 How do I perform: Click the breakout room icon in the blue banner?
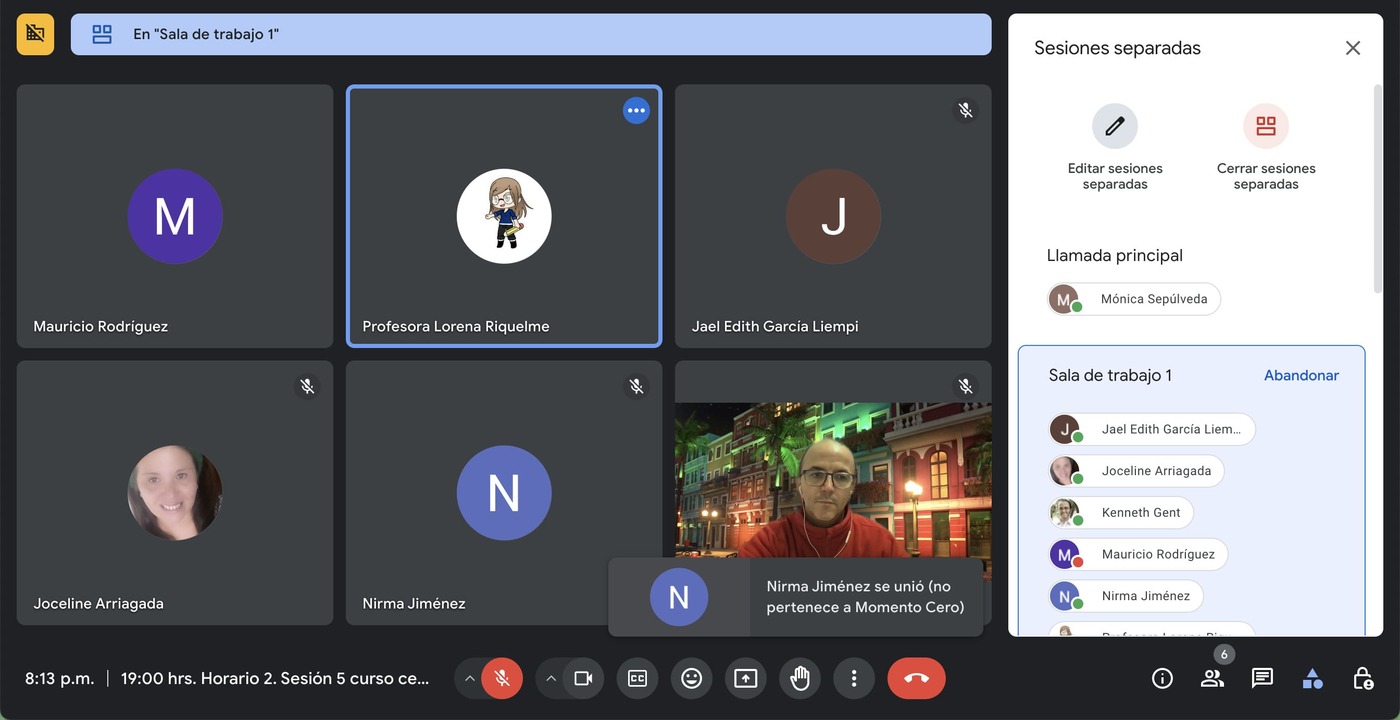point(102,34)
